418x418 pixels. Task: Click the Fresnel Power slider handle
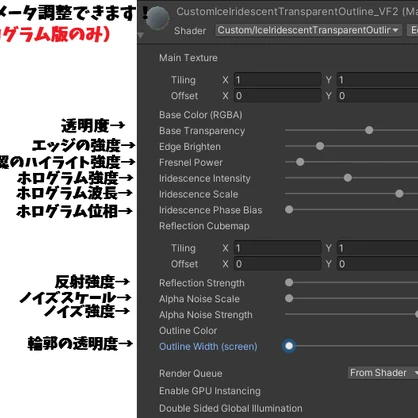[300, 162]
